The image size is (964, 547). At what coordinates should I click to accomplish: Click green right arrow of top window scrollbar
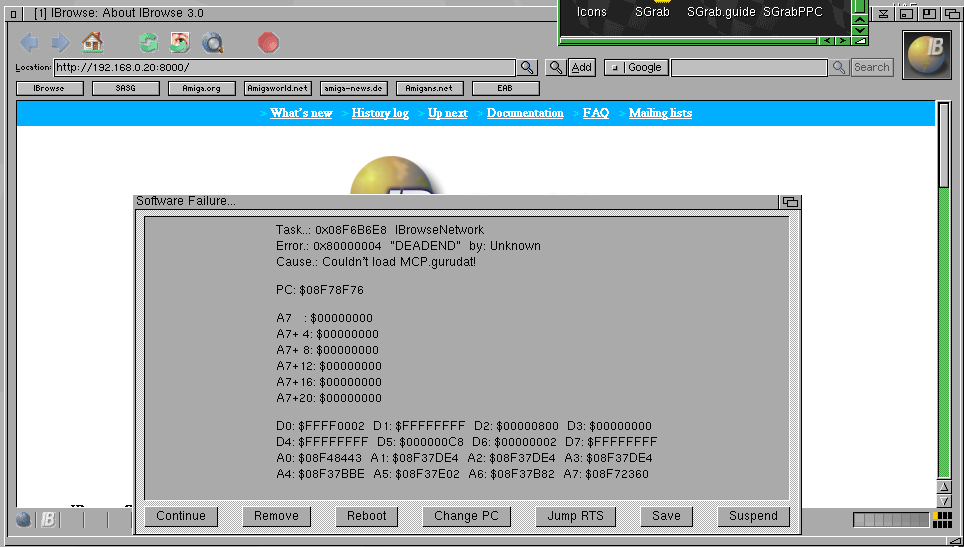842,41
